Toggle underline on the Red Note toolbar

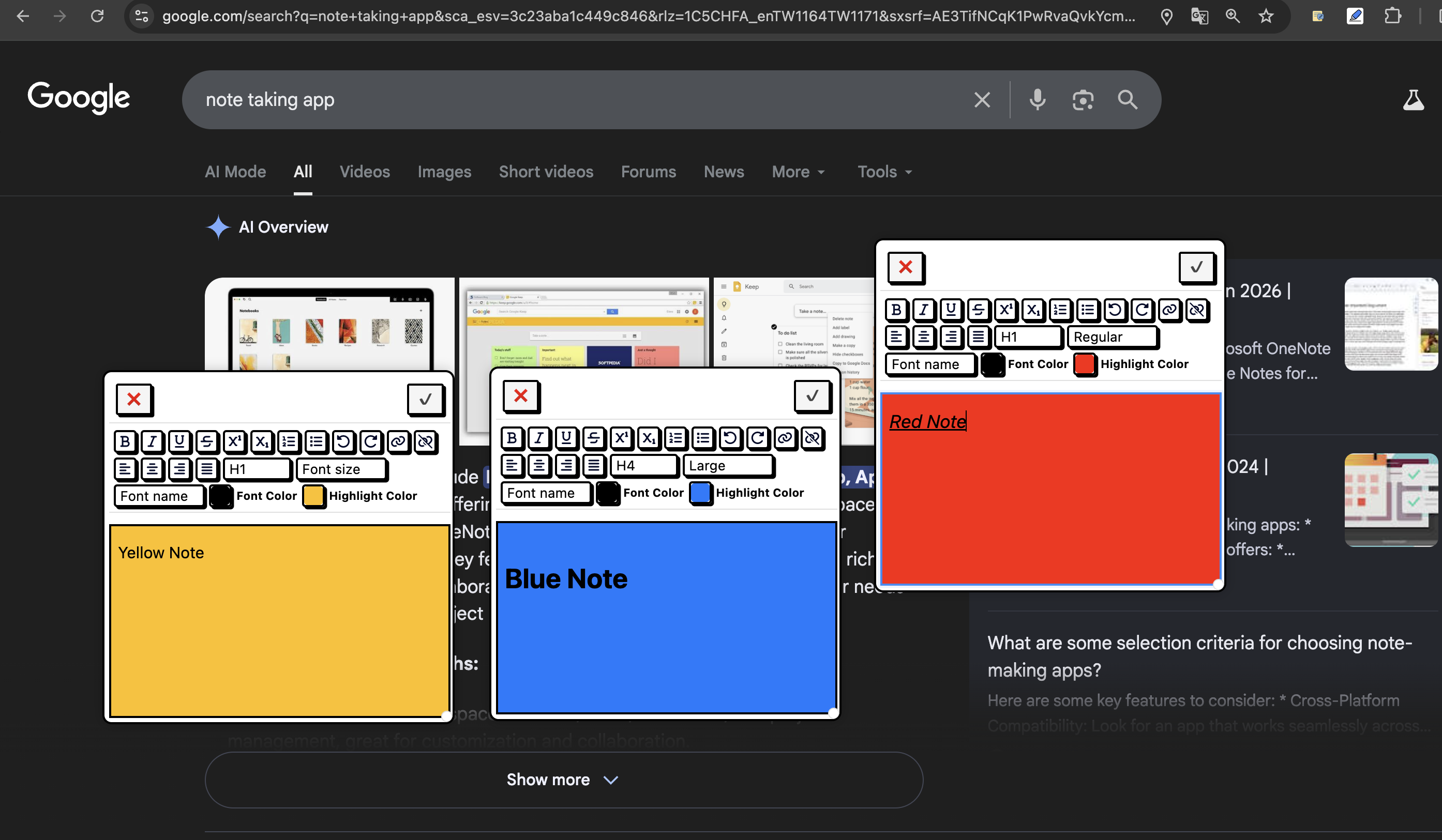pos(951,311)
